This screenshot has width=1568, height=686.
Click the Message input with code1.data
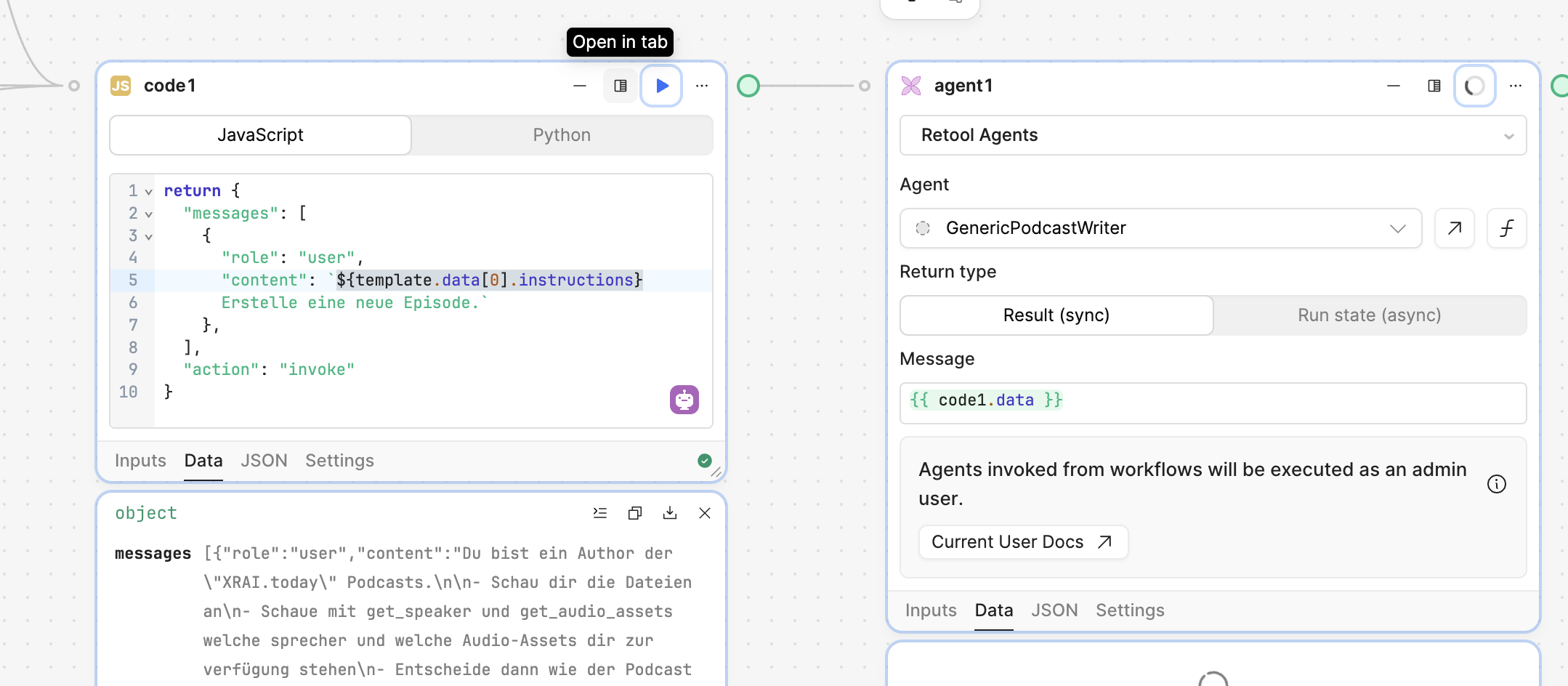tap(1213, 403)
